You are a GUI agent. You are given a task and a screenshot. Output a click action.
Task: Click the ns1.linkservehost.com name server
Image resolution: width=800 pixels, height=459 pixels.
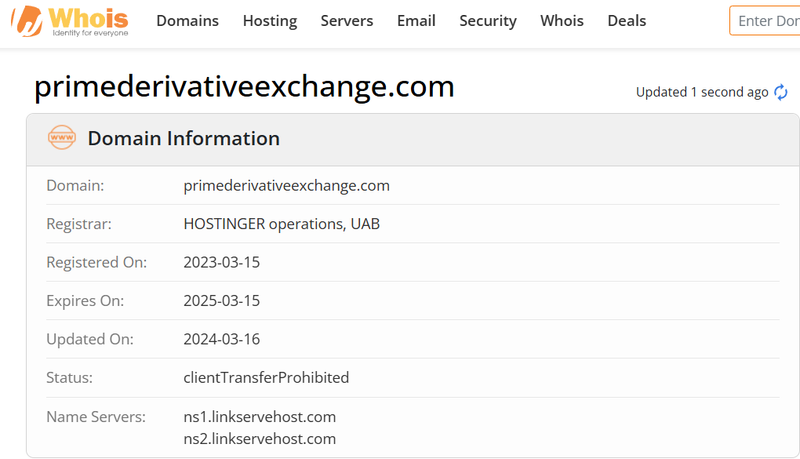tap(260, 417)
